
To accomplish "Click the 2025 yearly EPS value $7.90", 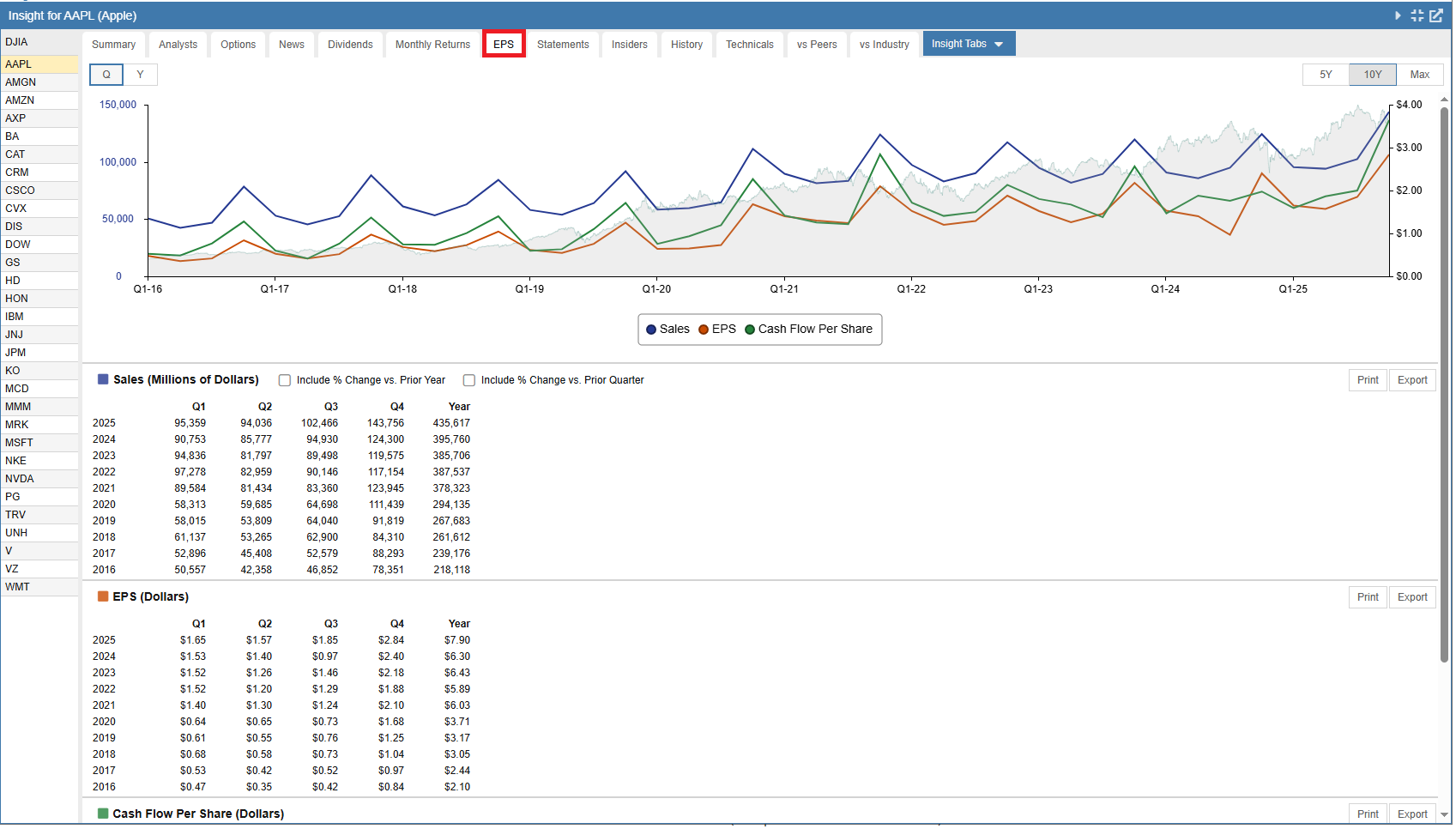I will 457,640.
